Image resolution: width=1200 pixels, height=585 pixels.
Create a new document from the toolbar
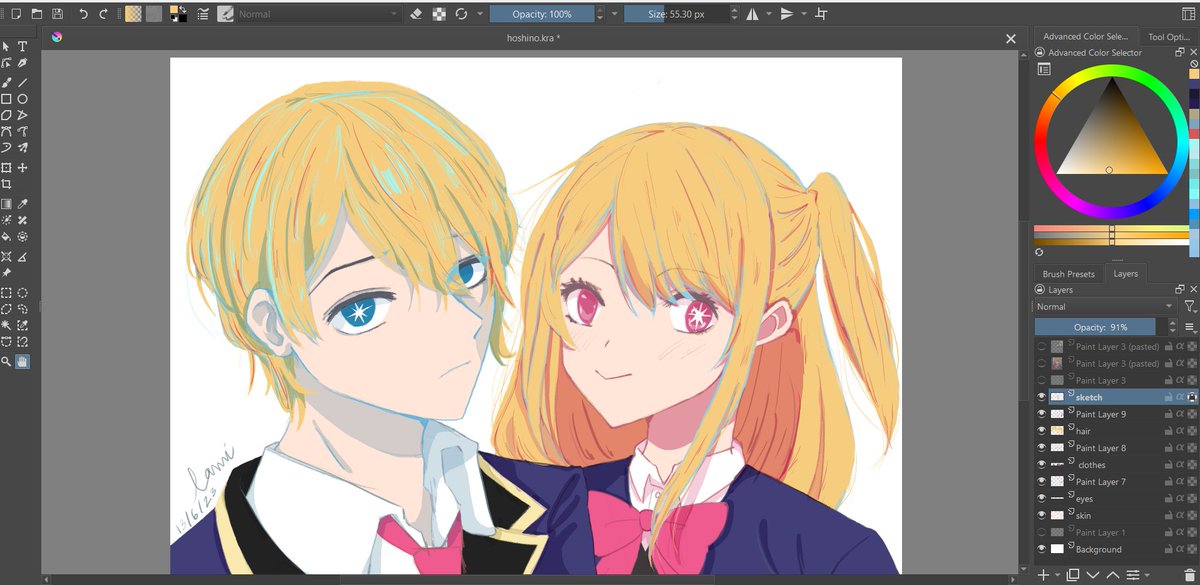click(x=14, y=14)
